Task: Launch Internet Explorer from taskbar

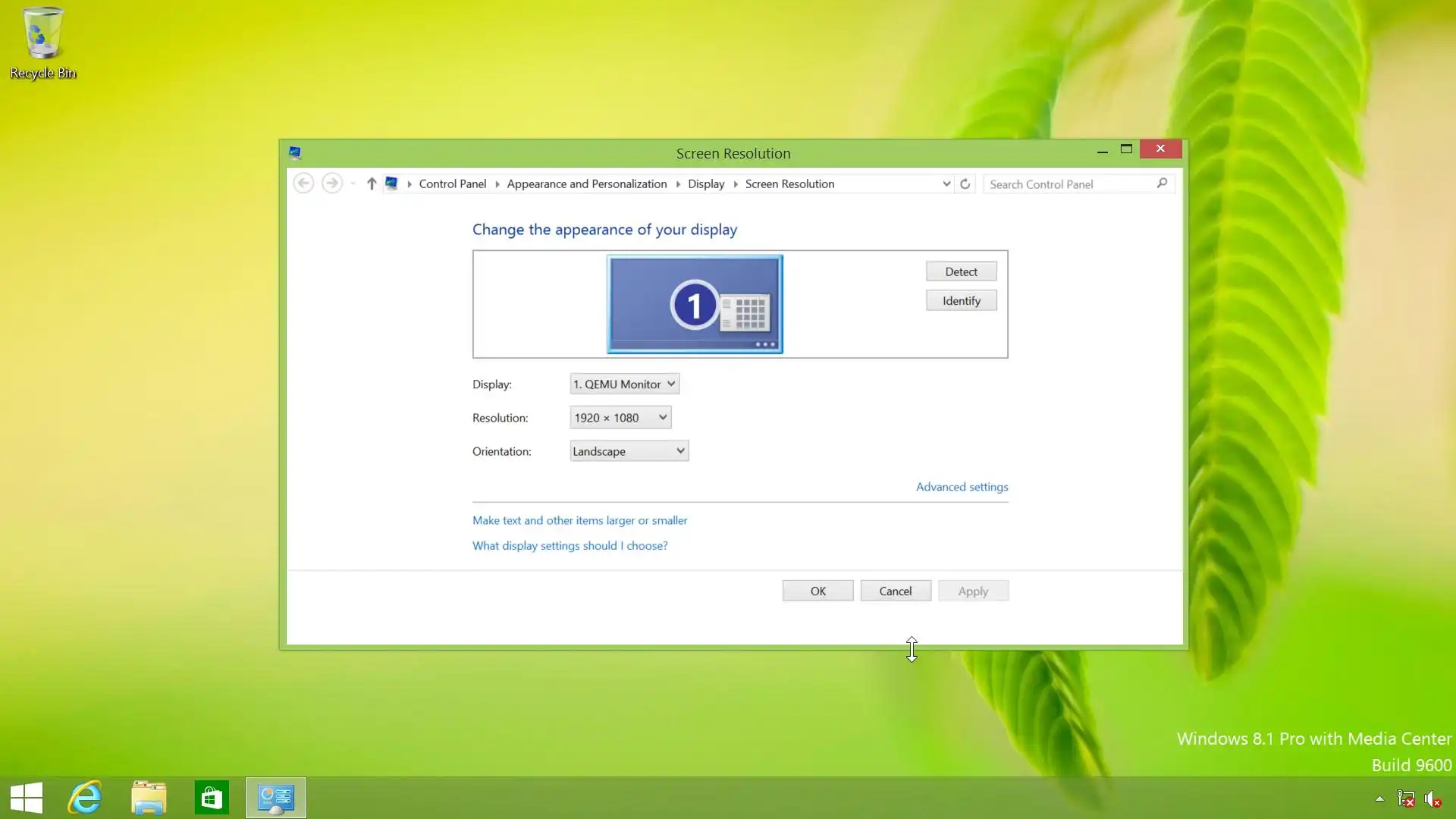Action: click(x=85, y=798)
